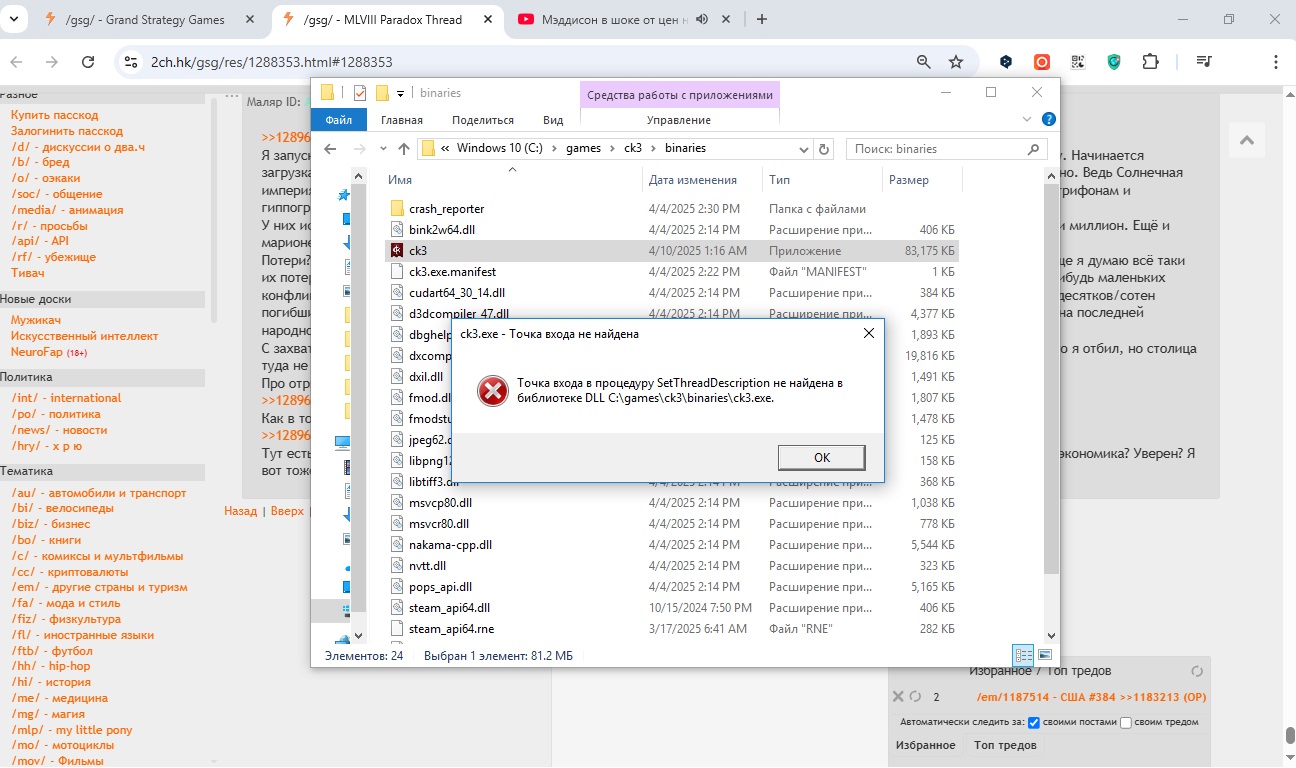The width and height of the screenshot is (1296, 768).
Task: Open the recent locations dropdown in Explorer
Action: point(381,149)
